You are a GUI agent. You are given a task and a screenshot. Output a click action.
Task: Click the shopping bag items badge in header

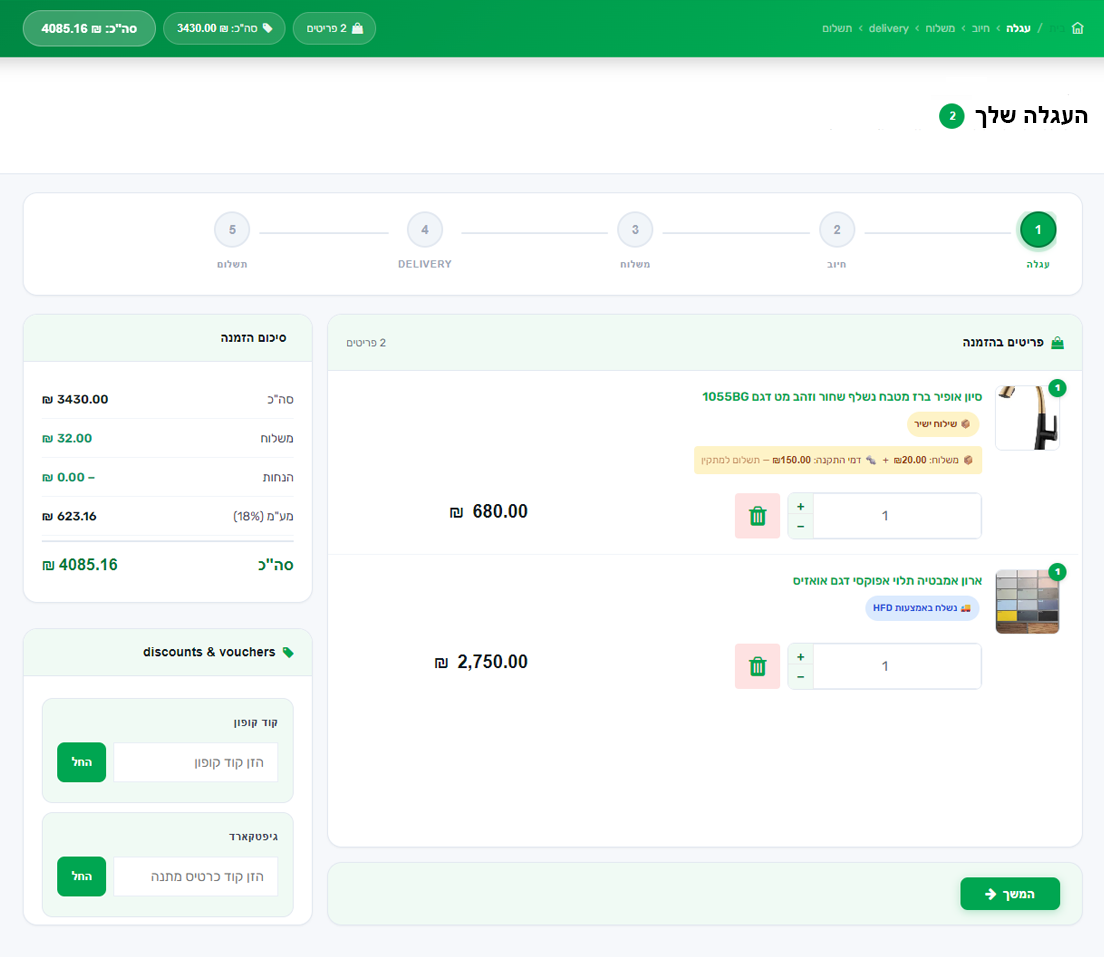(x=334, y=28)
